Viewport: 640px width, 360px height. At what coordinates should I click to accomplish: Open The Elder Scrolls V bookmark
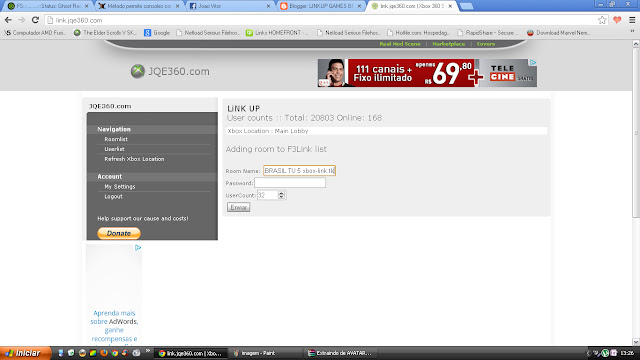coord(105,33)
